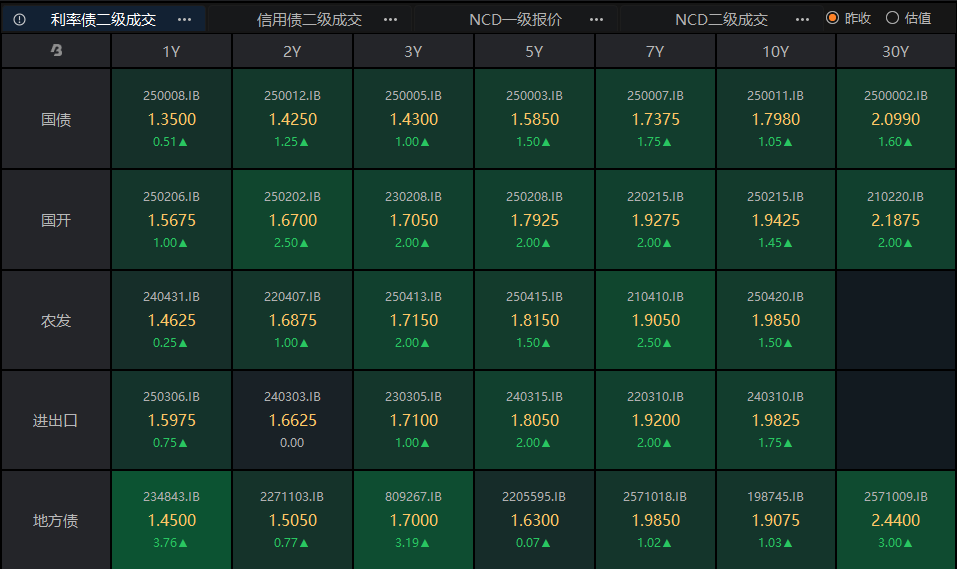
Task: Open bond 250003.IB cell
Action: point(534,118)
